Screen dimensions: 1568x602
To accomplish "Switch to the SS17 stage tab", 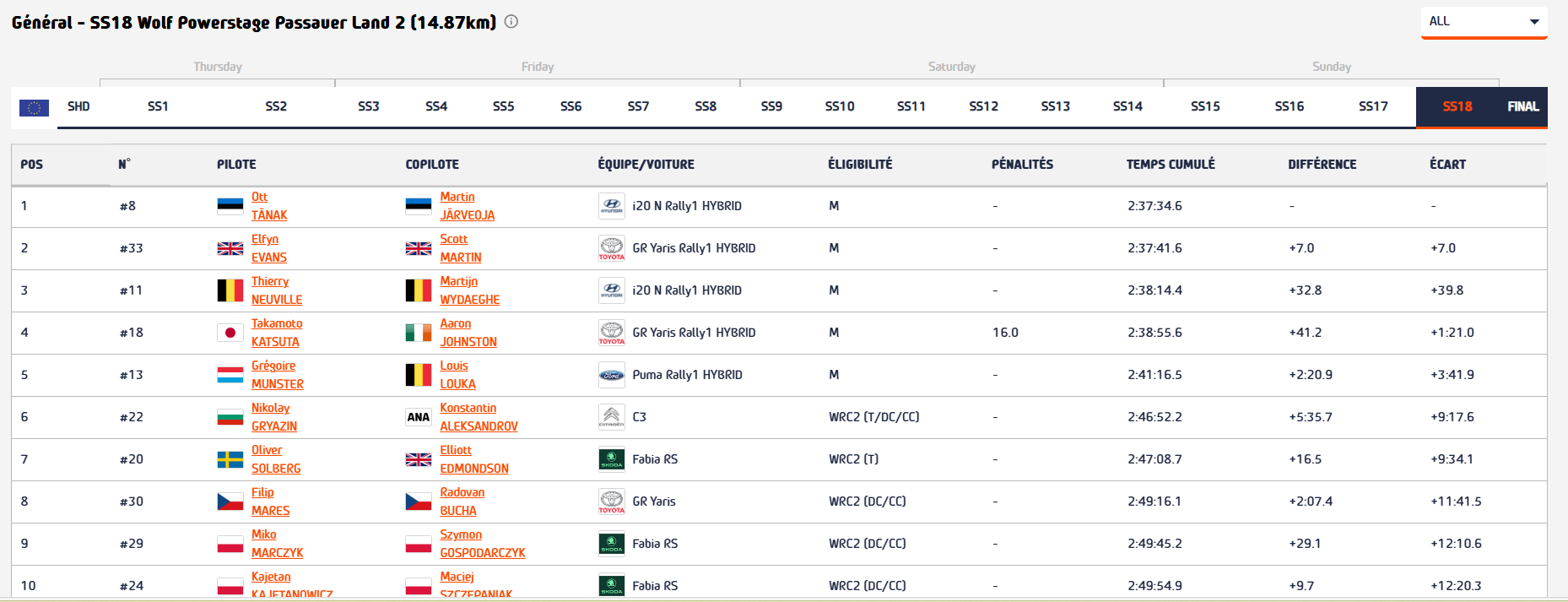I will (1373, 106).
